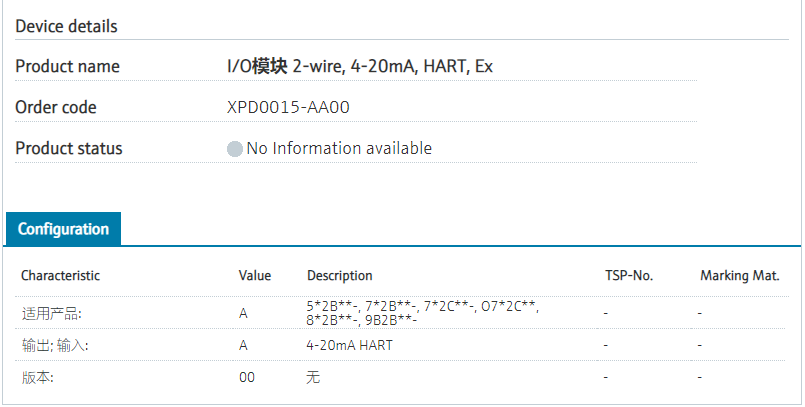This screenshot has width=805, height=407.
Task: Click the Device details heading
Action: [66, 26]
